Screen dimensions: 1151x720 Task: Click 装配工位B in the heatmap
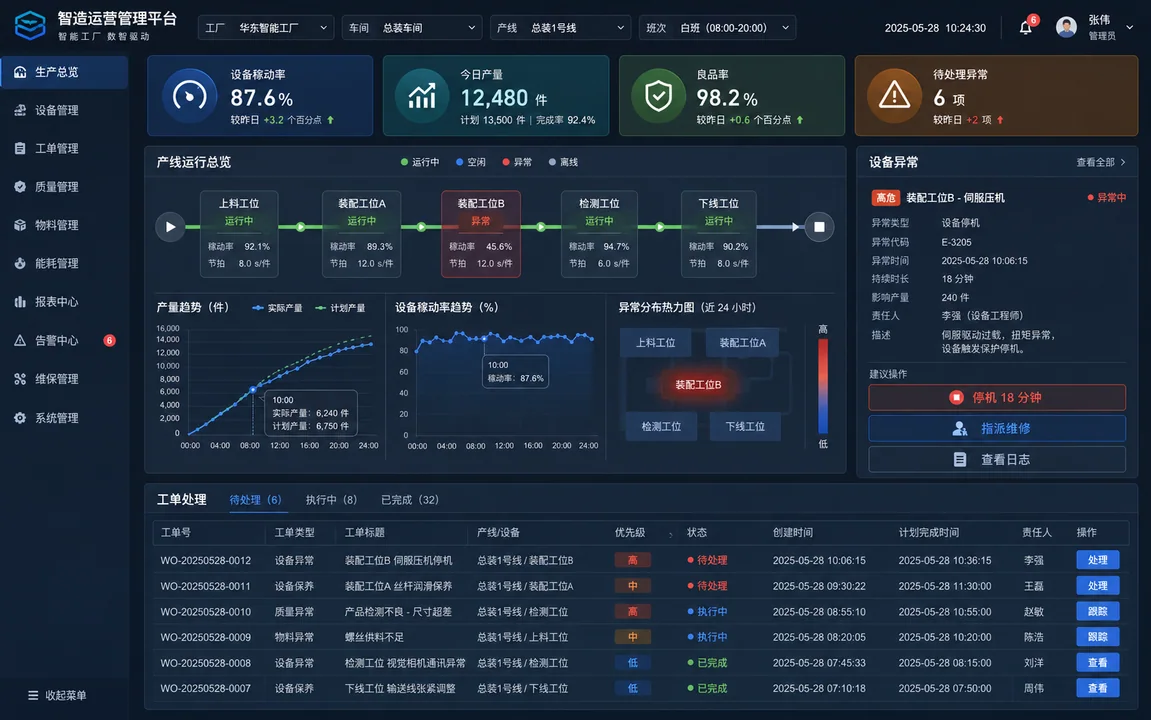coord(698,385)
